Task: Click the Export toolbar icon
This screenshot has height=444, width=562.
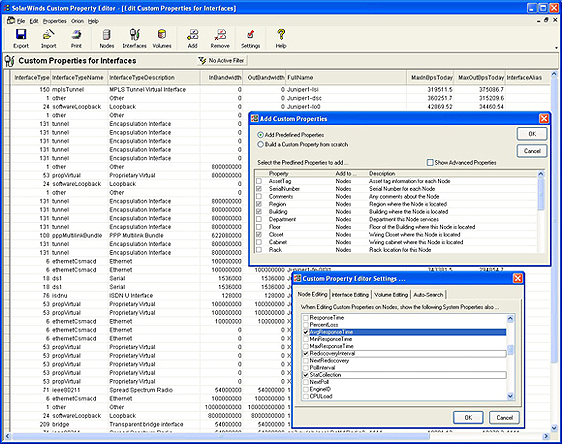Action: point(21,35)
